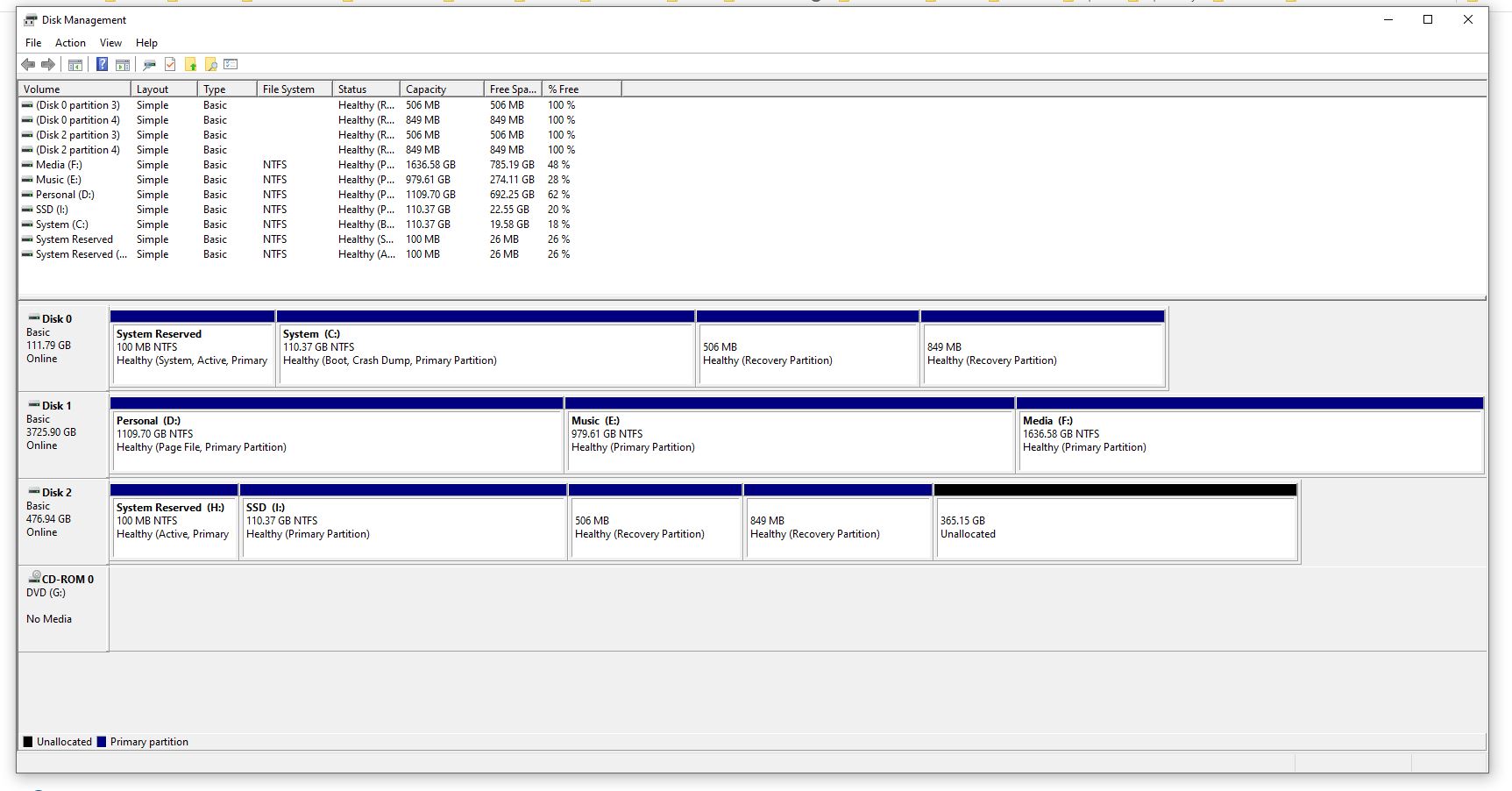Open Help via blue question mark icon
This screenshot has width=1512, height=791.
102,64
